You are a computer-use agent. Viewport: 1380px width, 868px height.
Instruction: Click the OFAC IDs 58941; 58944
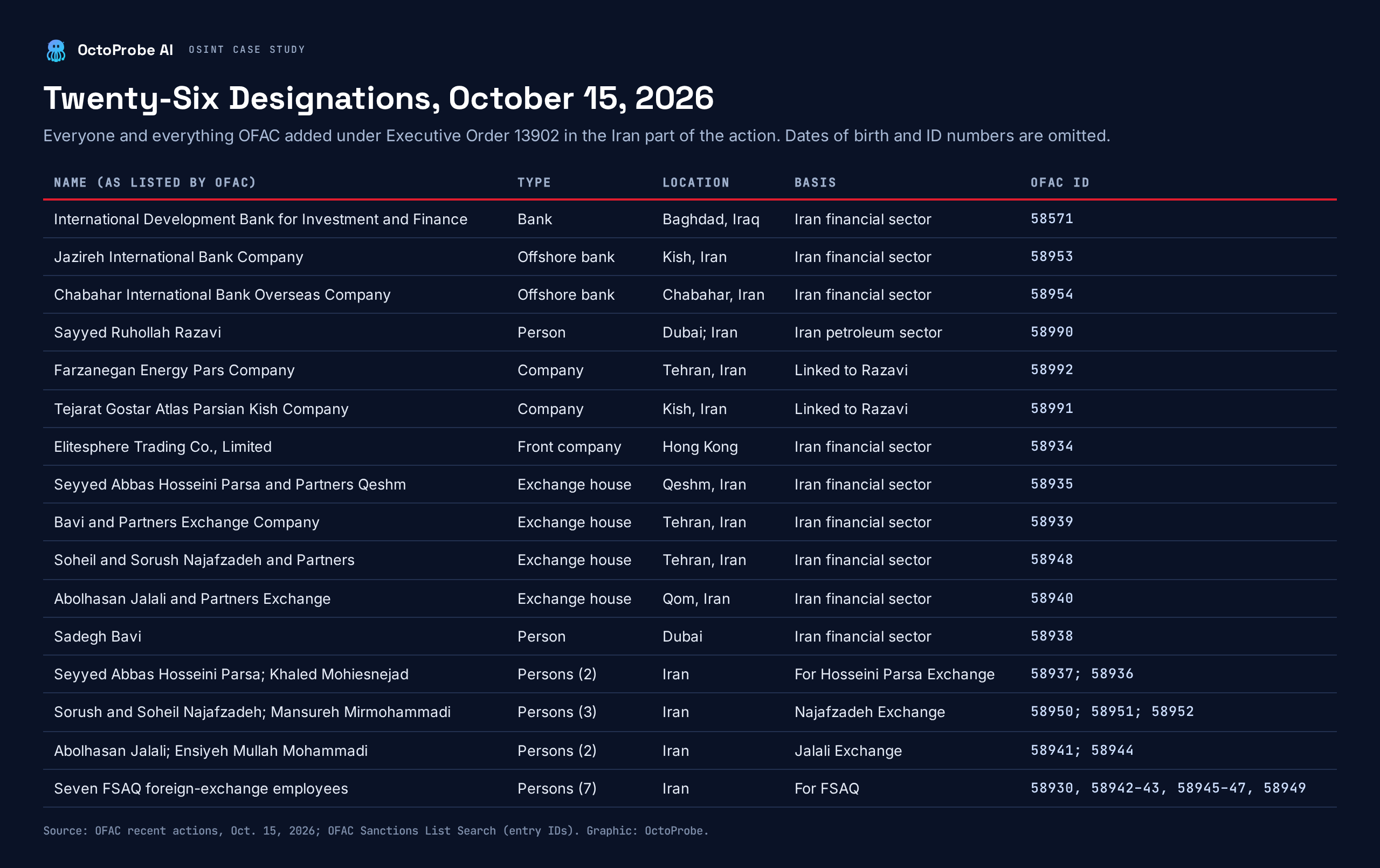tap(1082, 750)
